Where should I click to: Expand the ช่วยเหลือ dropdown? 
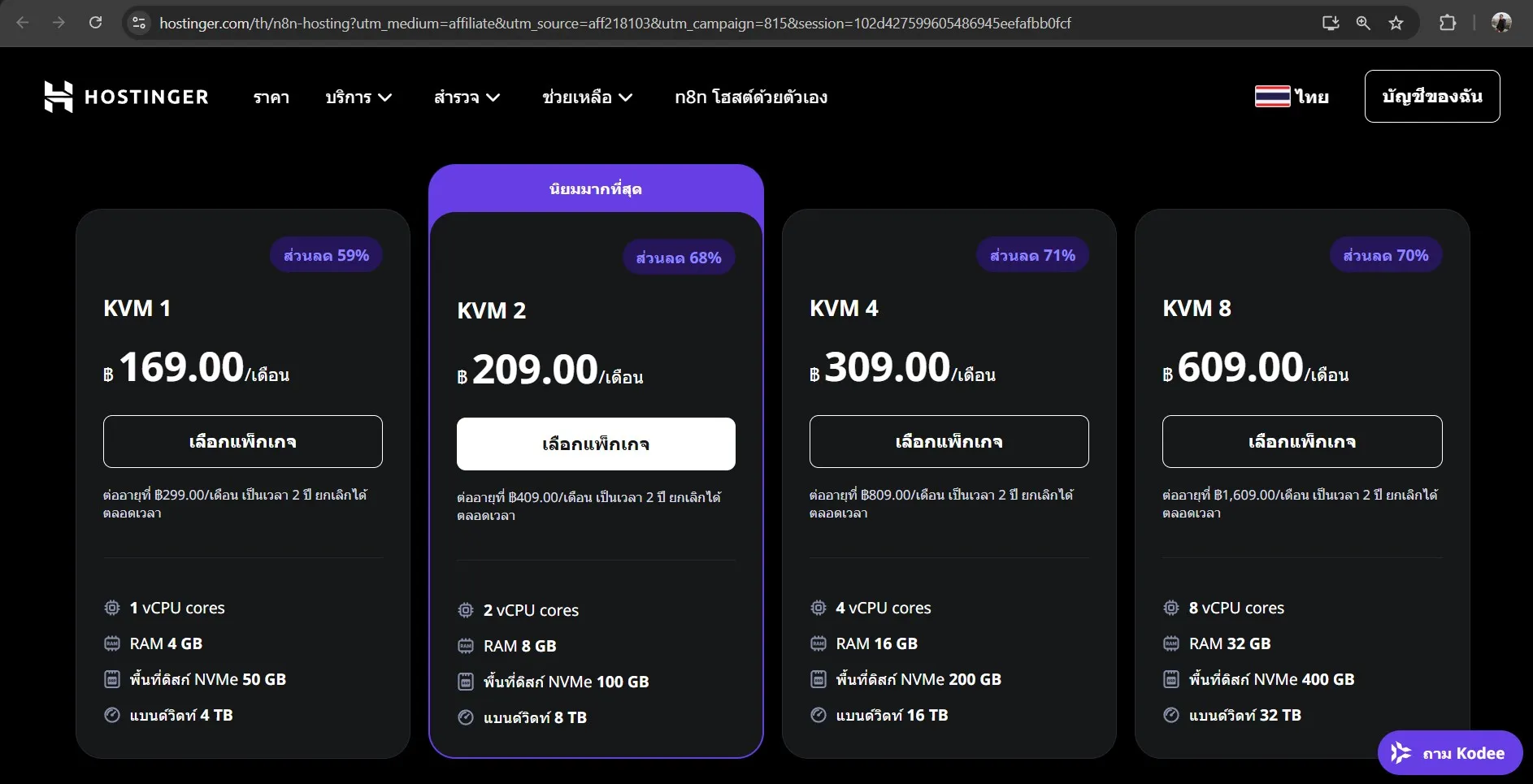(x=588, y=97)
